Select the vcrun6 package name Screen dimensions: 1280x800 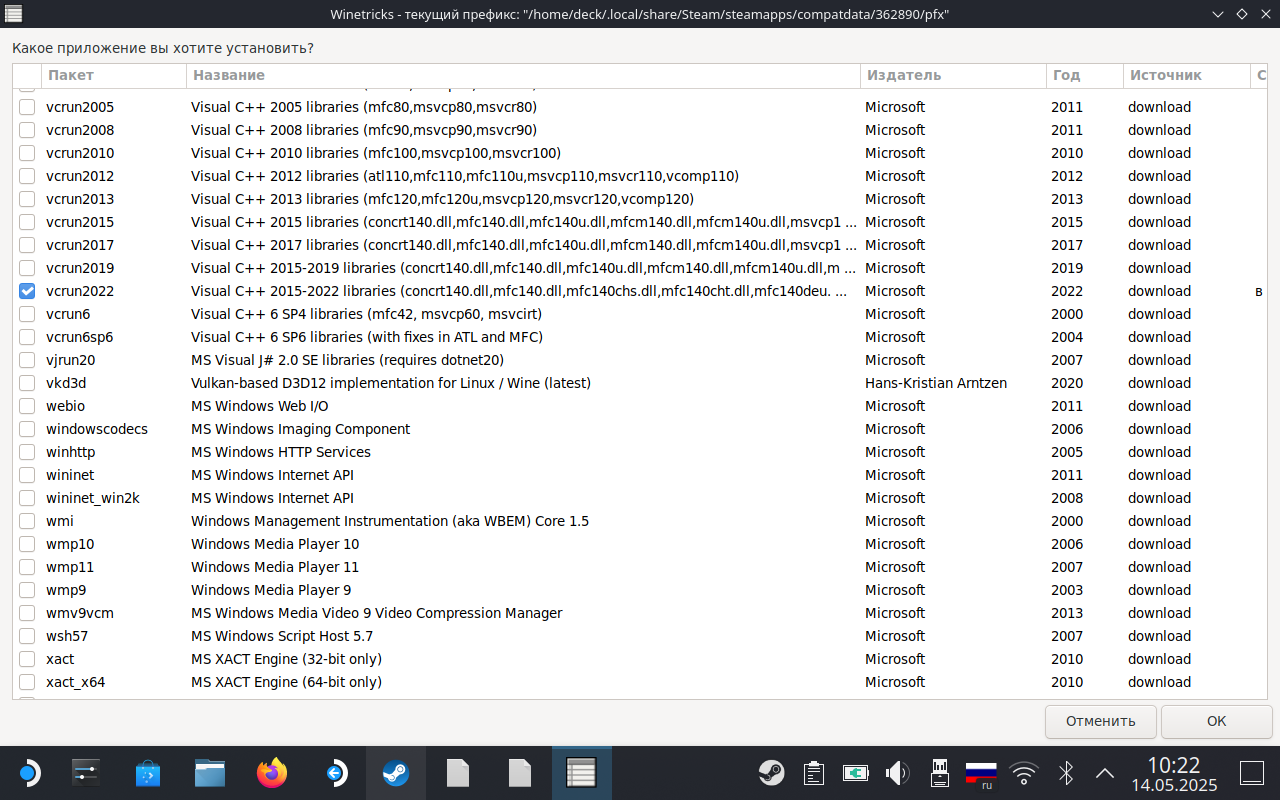68,314
